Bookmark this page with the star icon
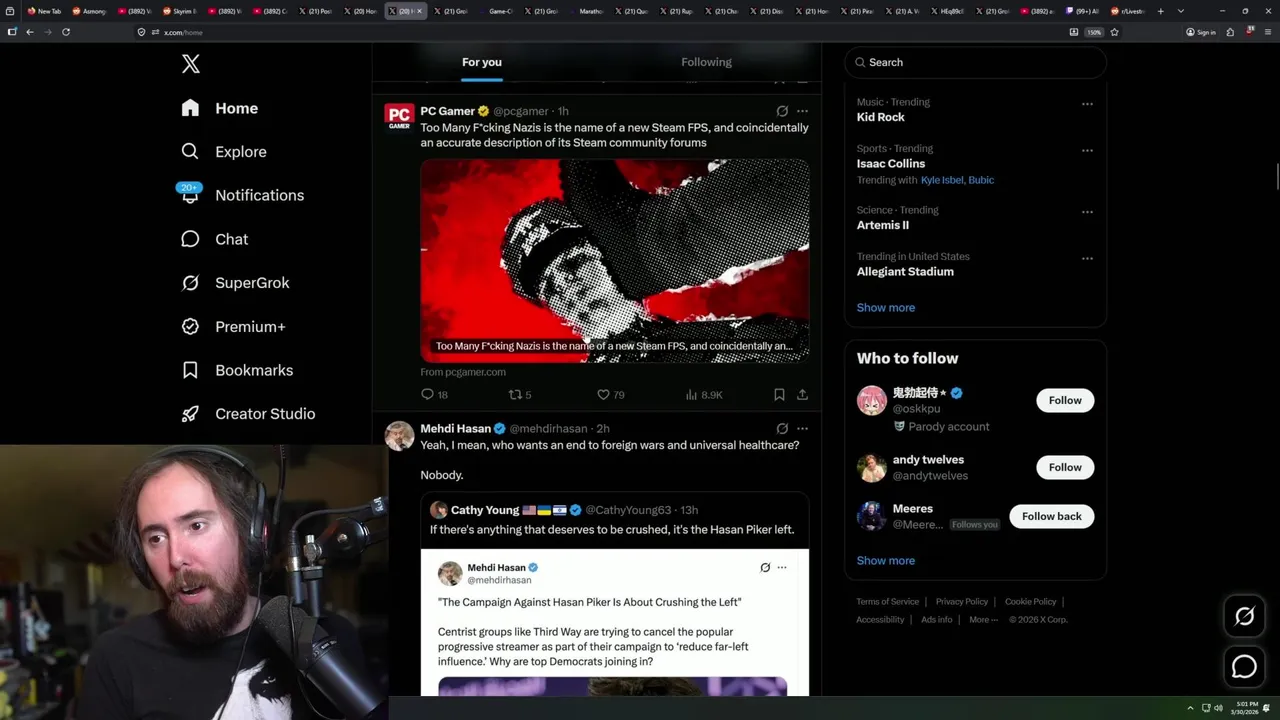Viewport: 1280px width, 720px height. [x=1114, y=32]
